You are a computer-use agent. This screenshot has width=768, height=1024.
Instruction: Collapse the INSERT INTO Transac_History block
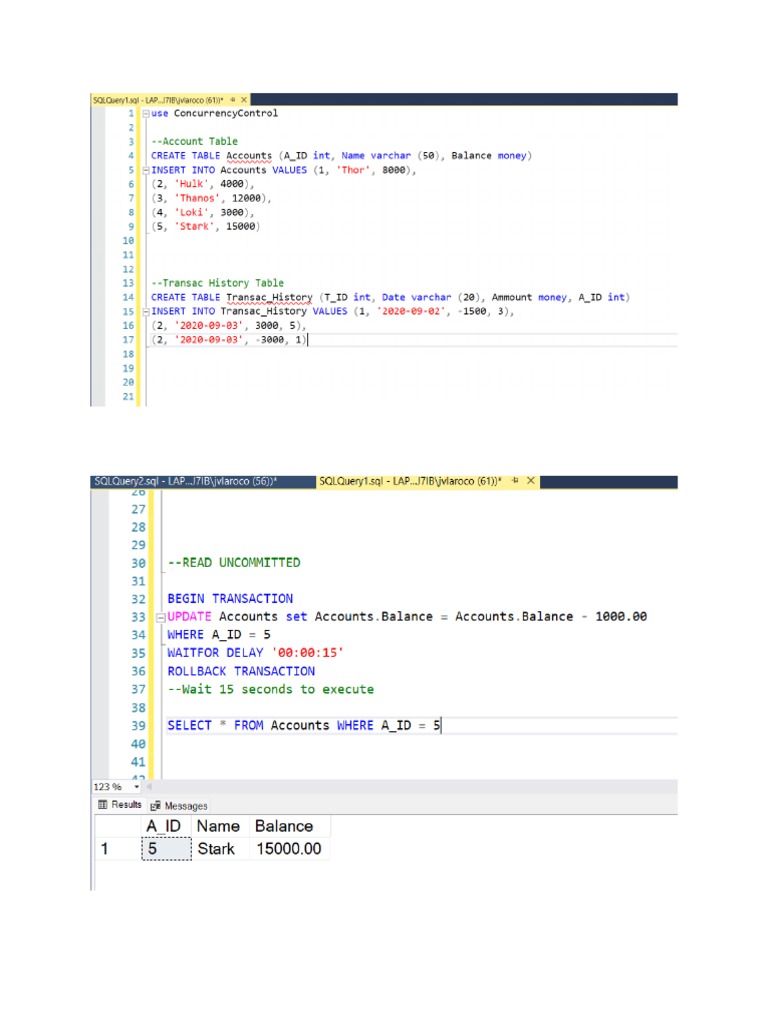(146, 312)
